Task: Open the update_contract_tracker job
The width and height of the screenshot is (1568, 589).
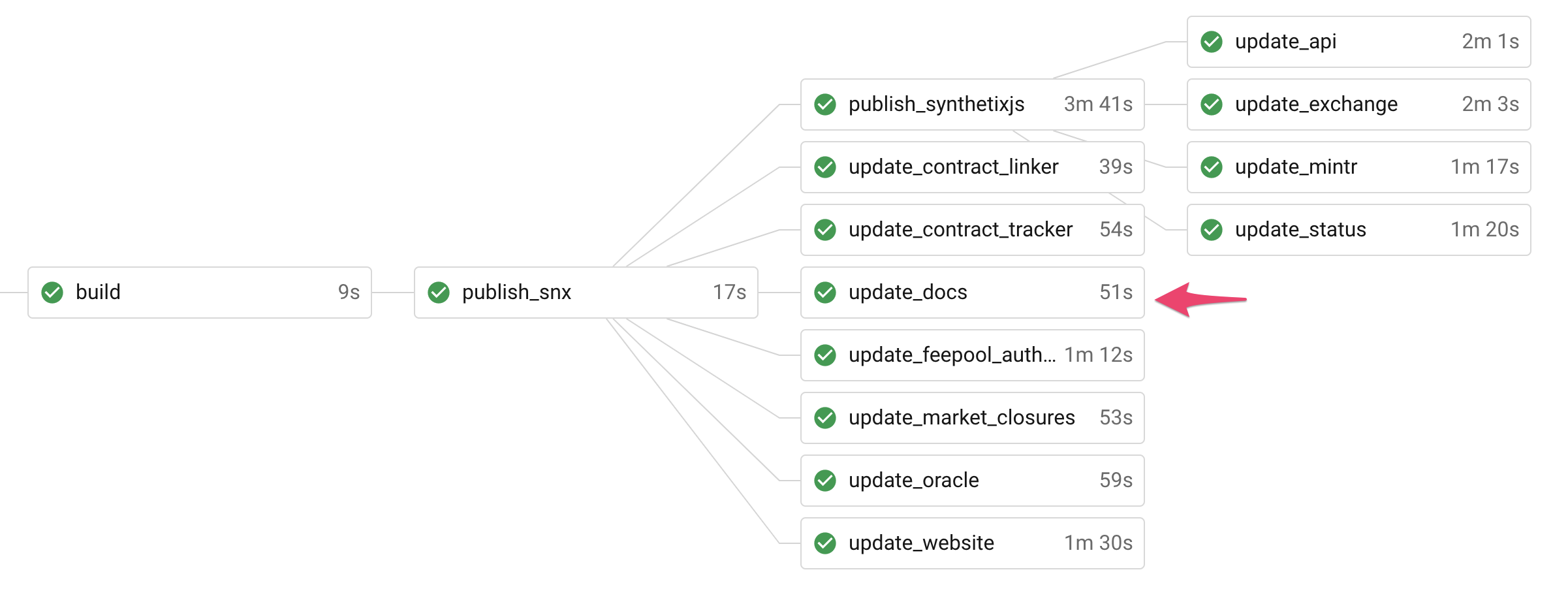Action: (973, 230)
